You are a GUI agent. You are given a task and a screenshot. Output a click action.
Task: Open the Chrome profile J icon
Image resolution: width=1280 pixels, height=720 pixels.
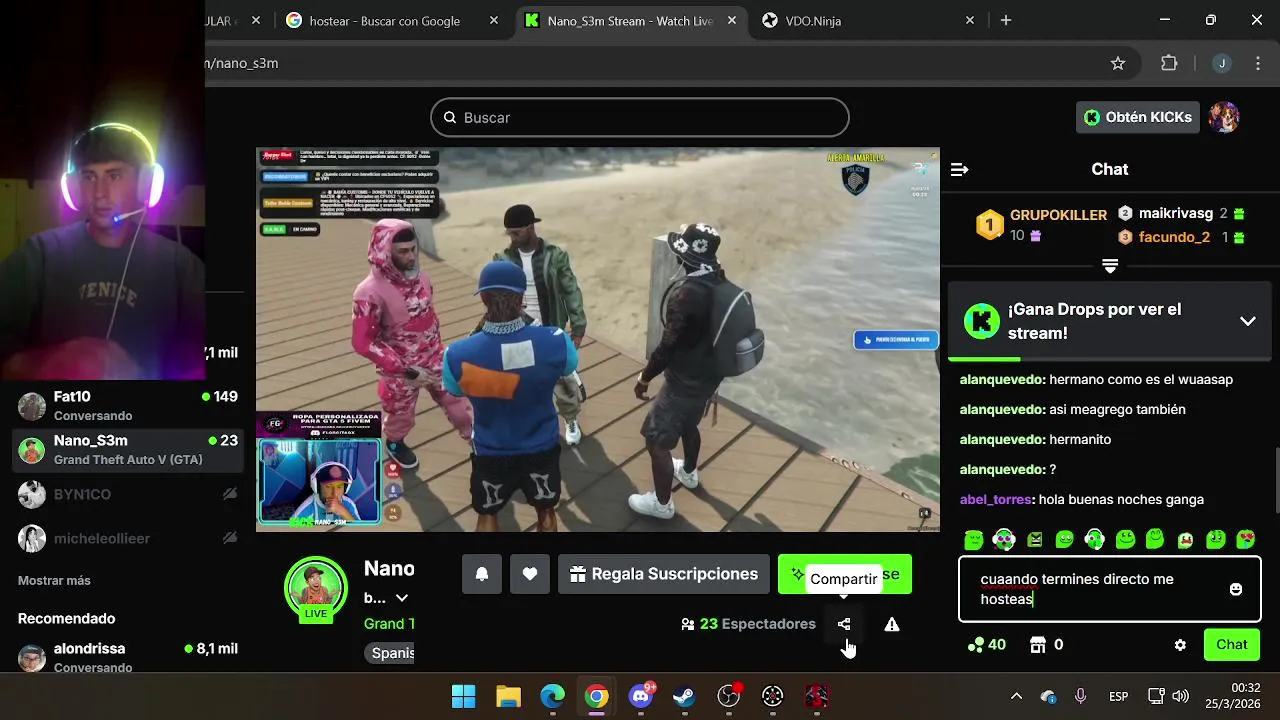pos(1221,63)
